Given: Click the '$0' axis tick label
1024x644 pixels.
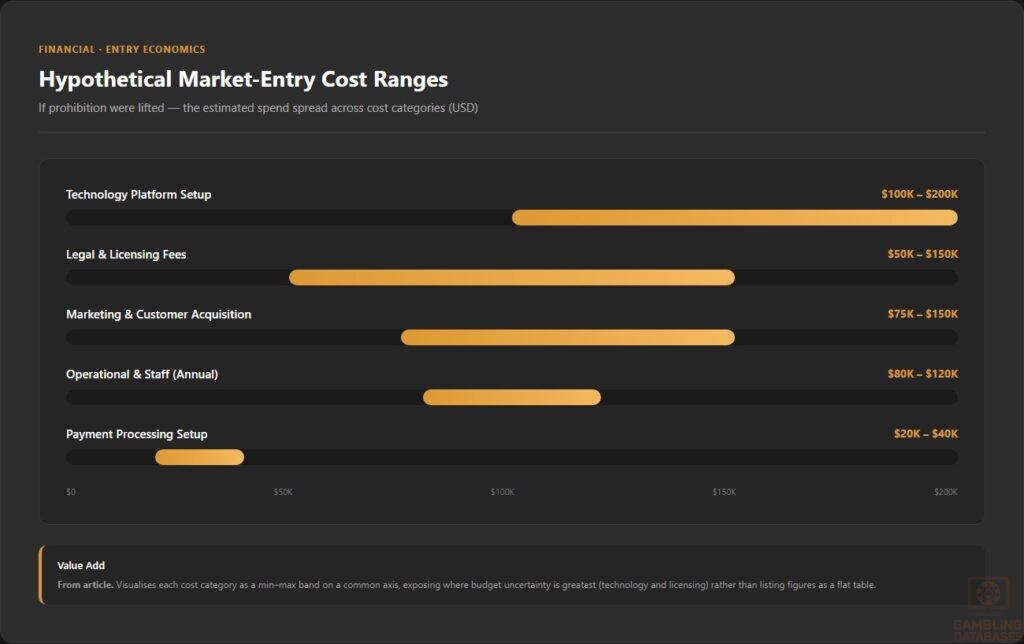Looking at the screenshot, I should [71, 492].
